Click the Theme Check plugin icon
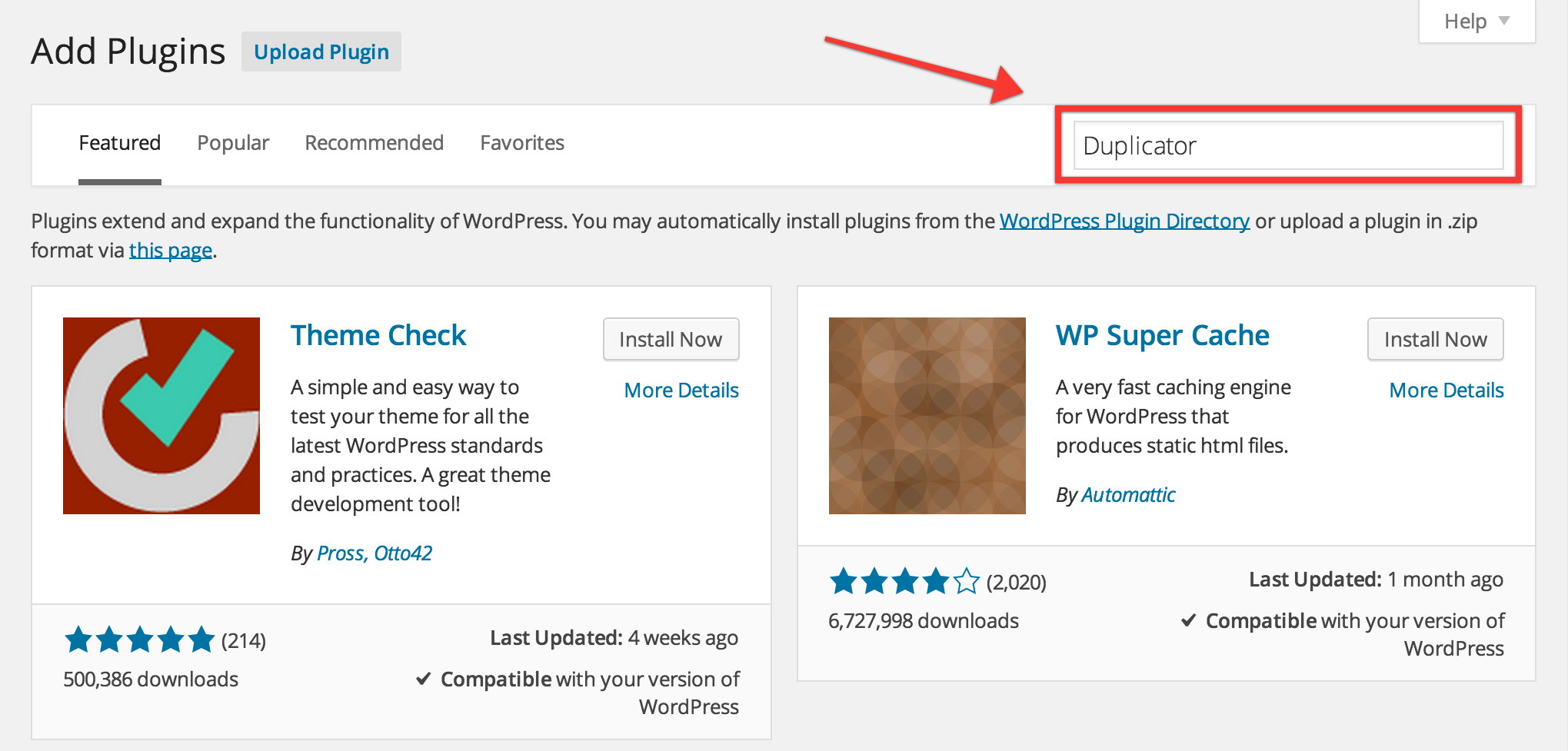The width and height of the screenshot is (1568, 751). (x=161, y=416)
